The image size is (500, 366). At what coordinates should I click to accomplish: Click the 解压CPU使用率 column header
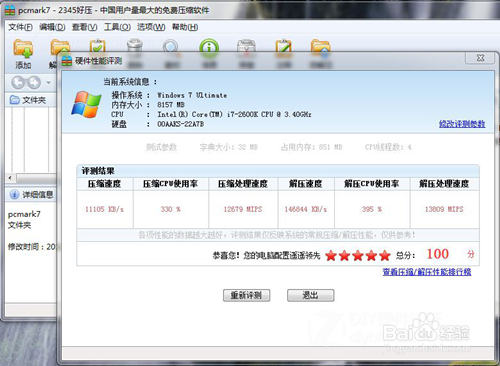[372, 184]
